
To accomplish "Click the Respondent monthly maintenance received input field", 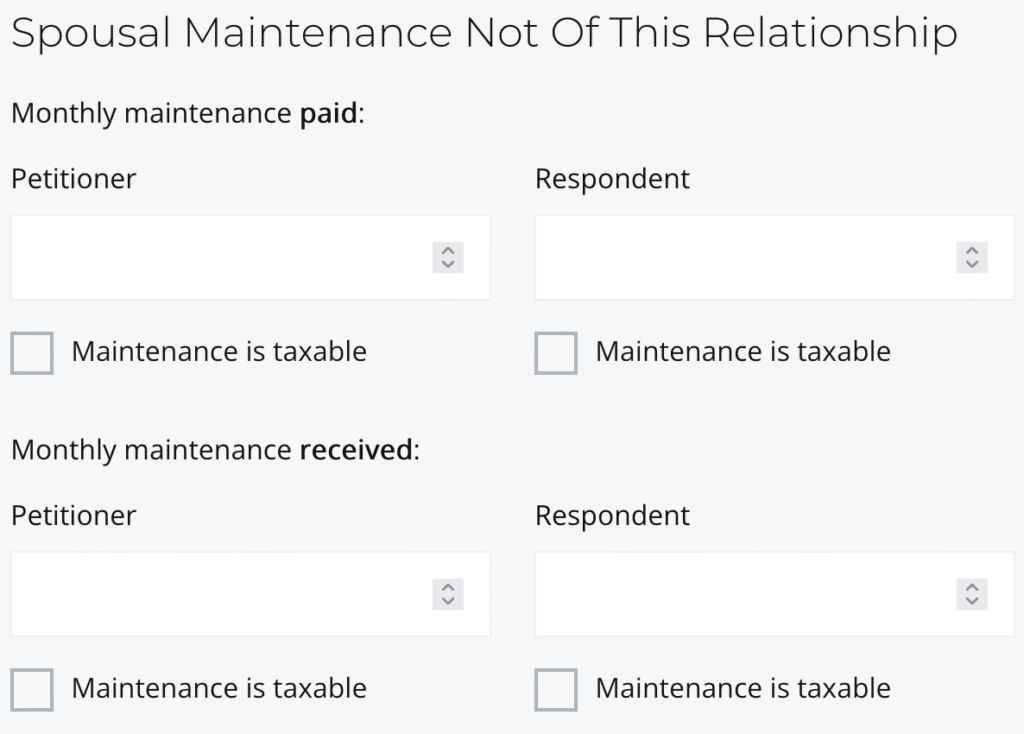I will 744,594.
